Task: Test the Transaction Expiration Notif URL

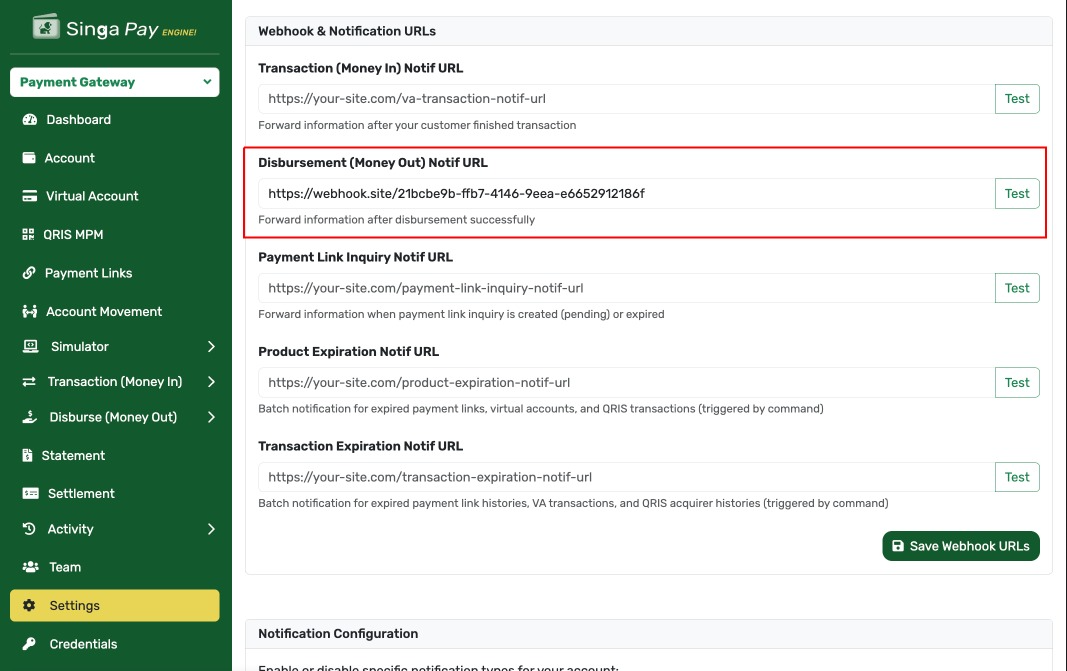Action: pyautogui.click(x=1017, y=477)
